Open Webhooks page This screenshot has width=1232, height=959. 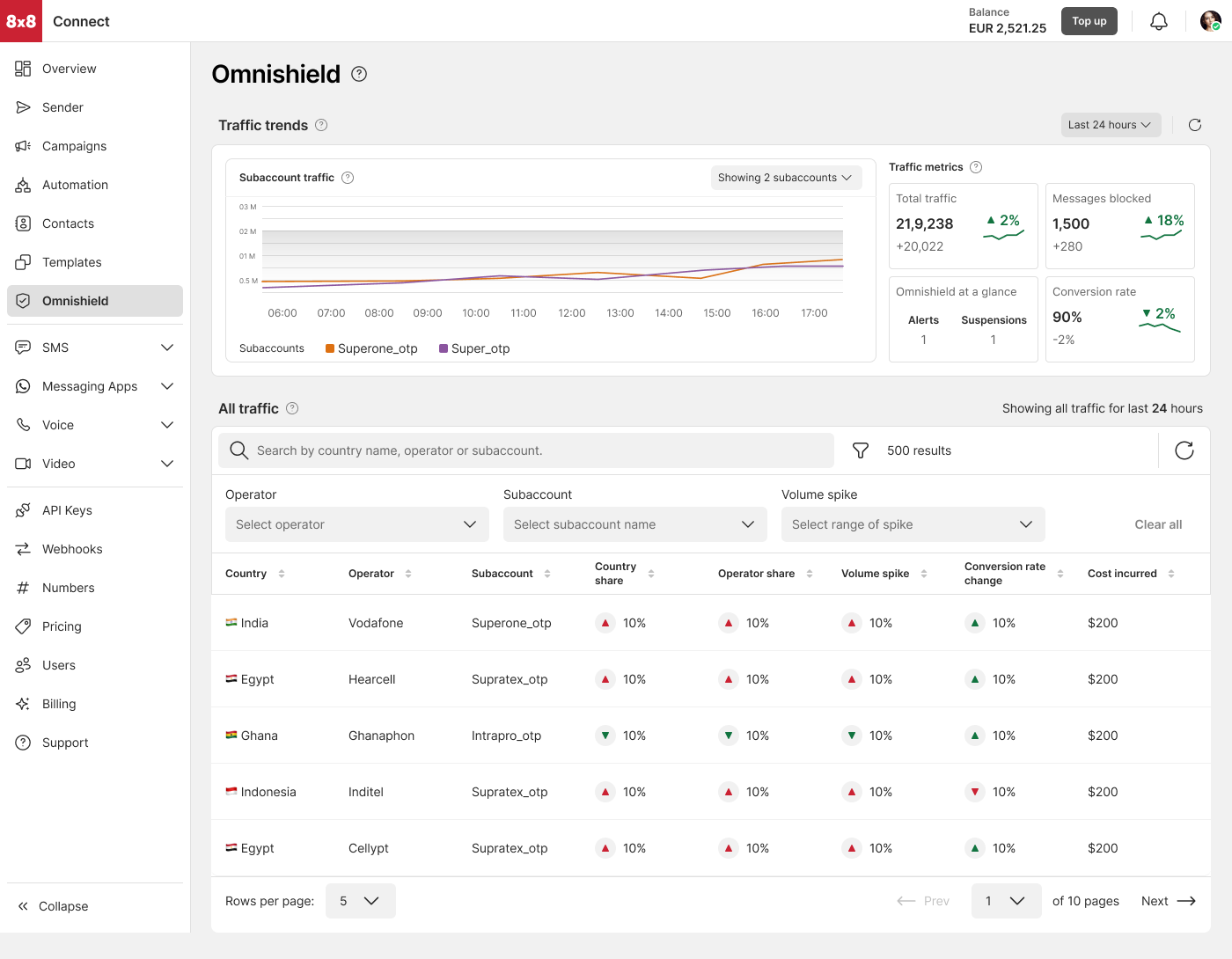pyautogui.click(x=95, y=549)
